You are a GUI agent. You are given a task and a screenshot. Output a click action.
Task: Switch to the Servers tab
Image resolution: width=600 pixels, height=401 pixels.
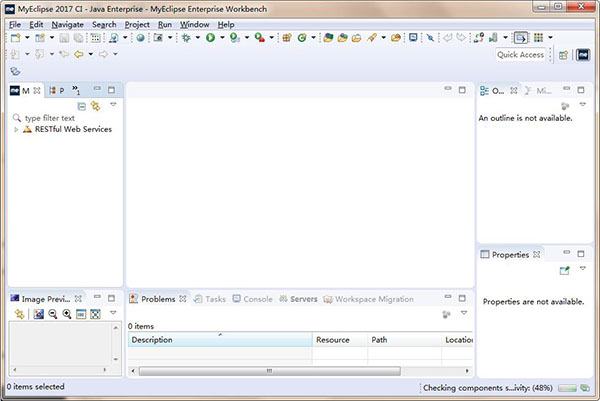303,299
